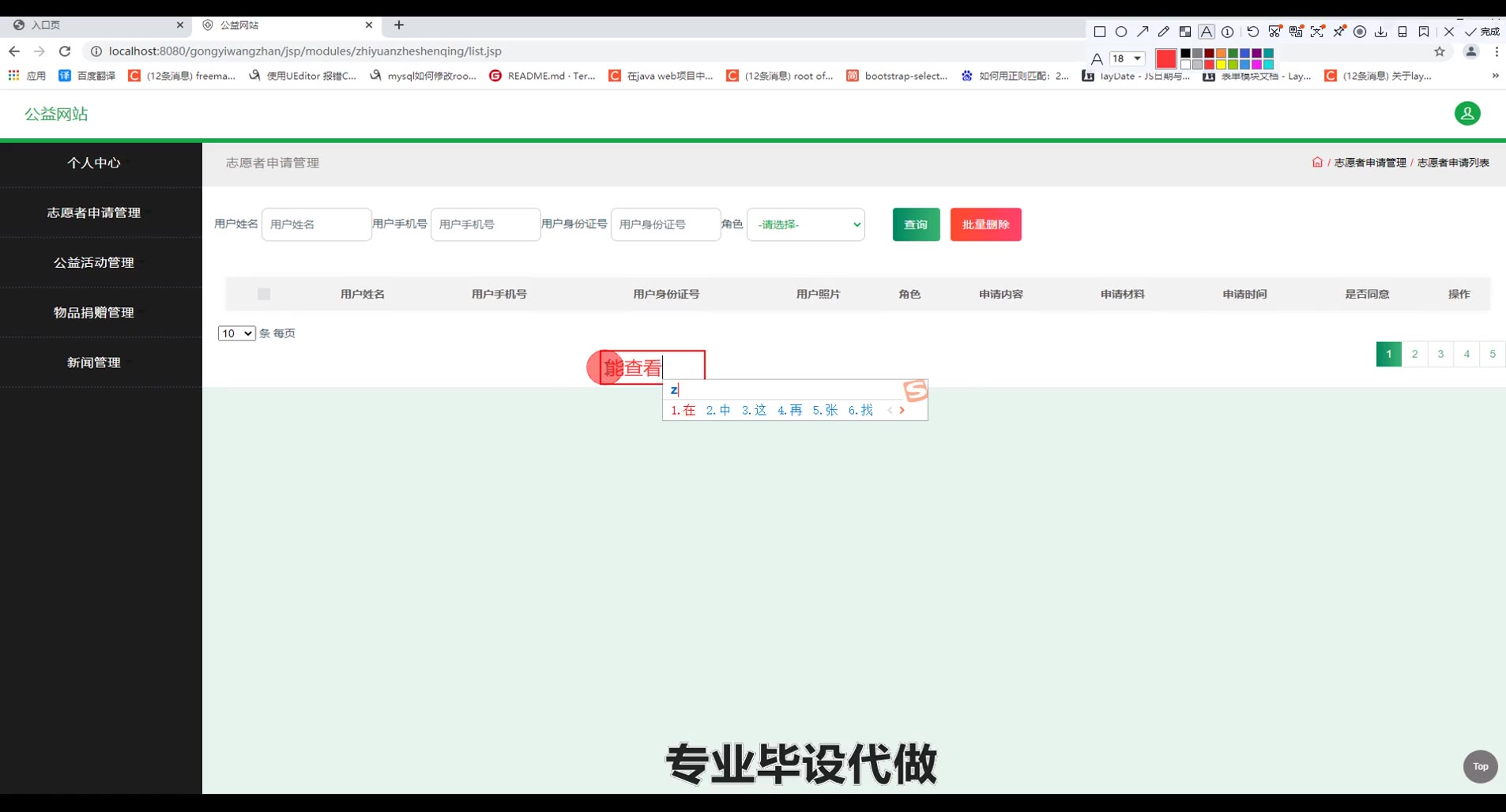
Task: Open a new browser tab
Action: (x=399, y=25)
